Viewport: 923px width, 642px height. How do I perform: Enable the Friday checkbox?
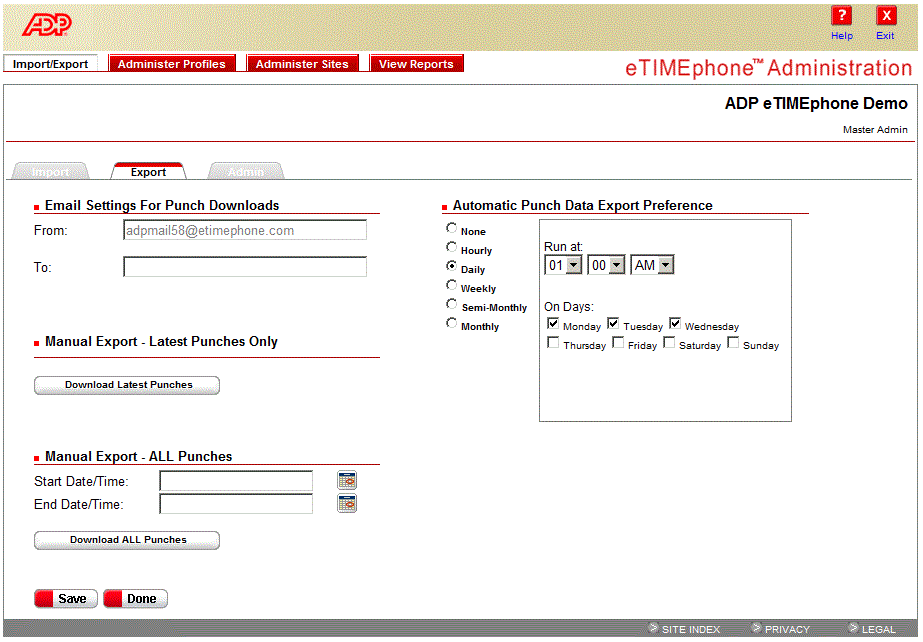(618, 342)
